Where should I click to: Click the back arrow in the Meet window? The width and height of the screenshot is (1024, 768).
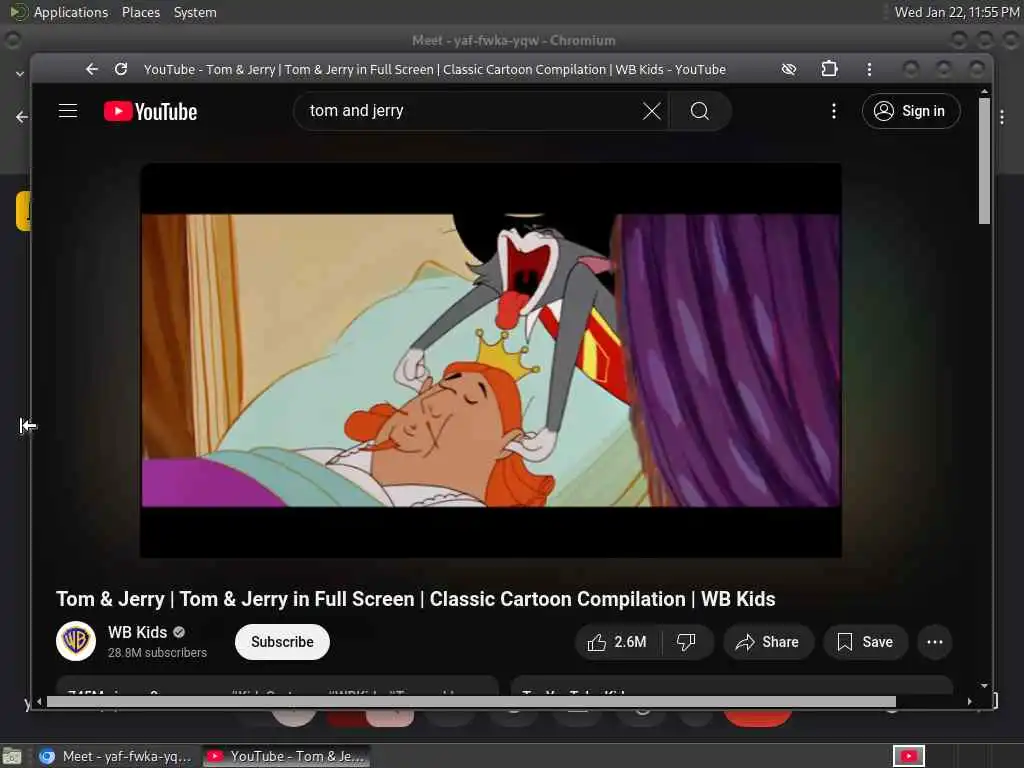(x=22, y=117)
